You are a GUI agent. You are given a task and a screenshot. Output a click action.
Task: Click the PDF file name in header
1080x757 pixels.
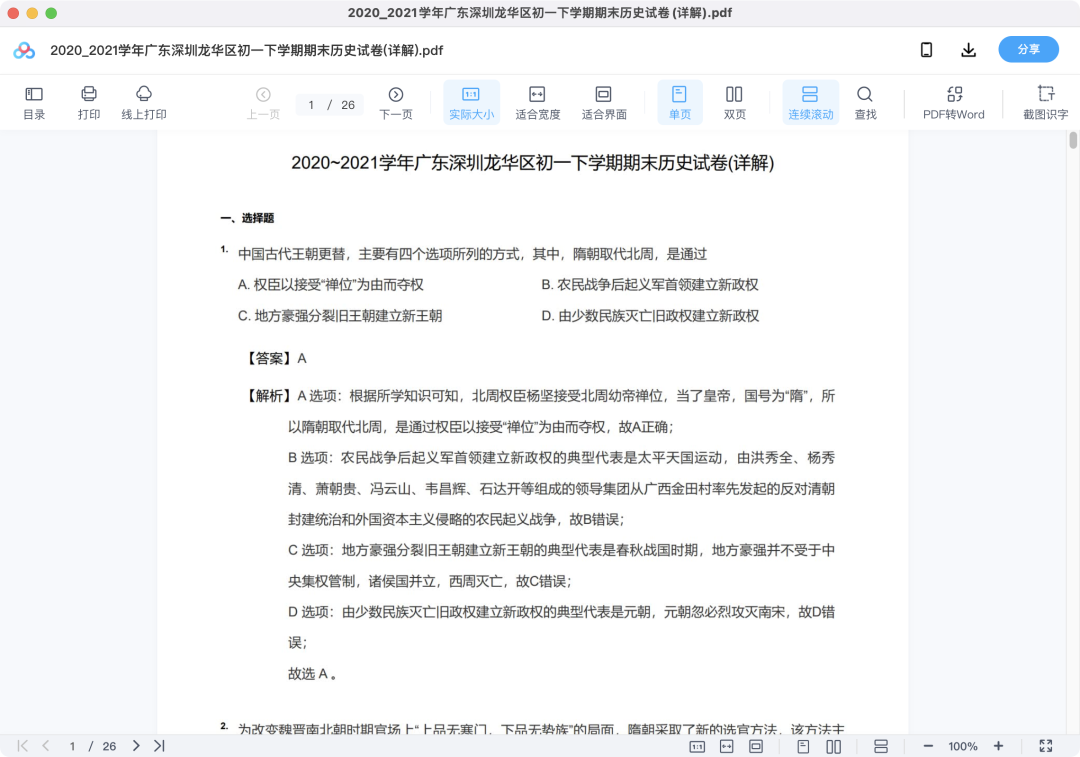click(x=247, y=50)
